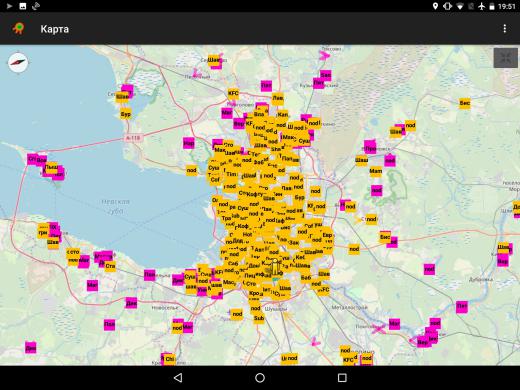This screenshot has width=520, height=390.
Task: Tap the yellow current location figure marker
Action: point(275,267)
